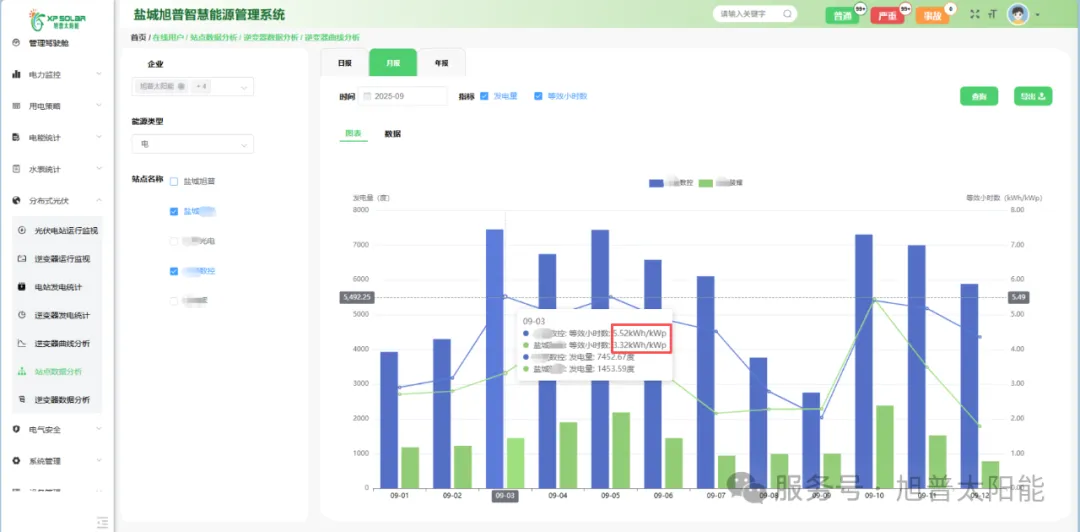
Task: Click the 电气安全 shield icon in sidebar
Action: tap(17, 429)
